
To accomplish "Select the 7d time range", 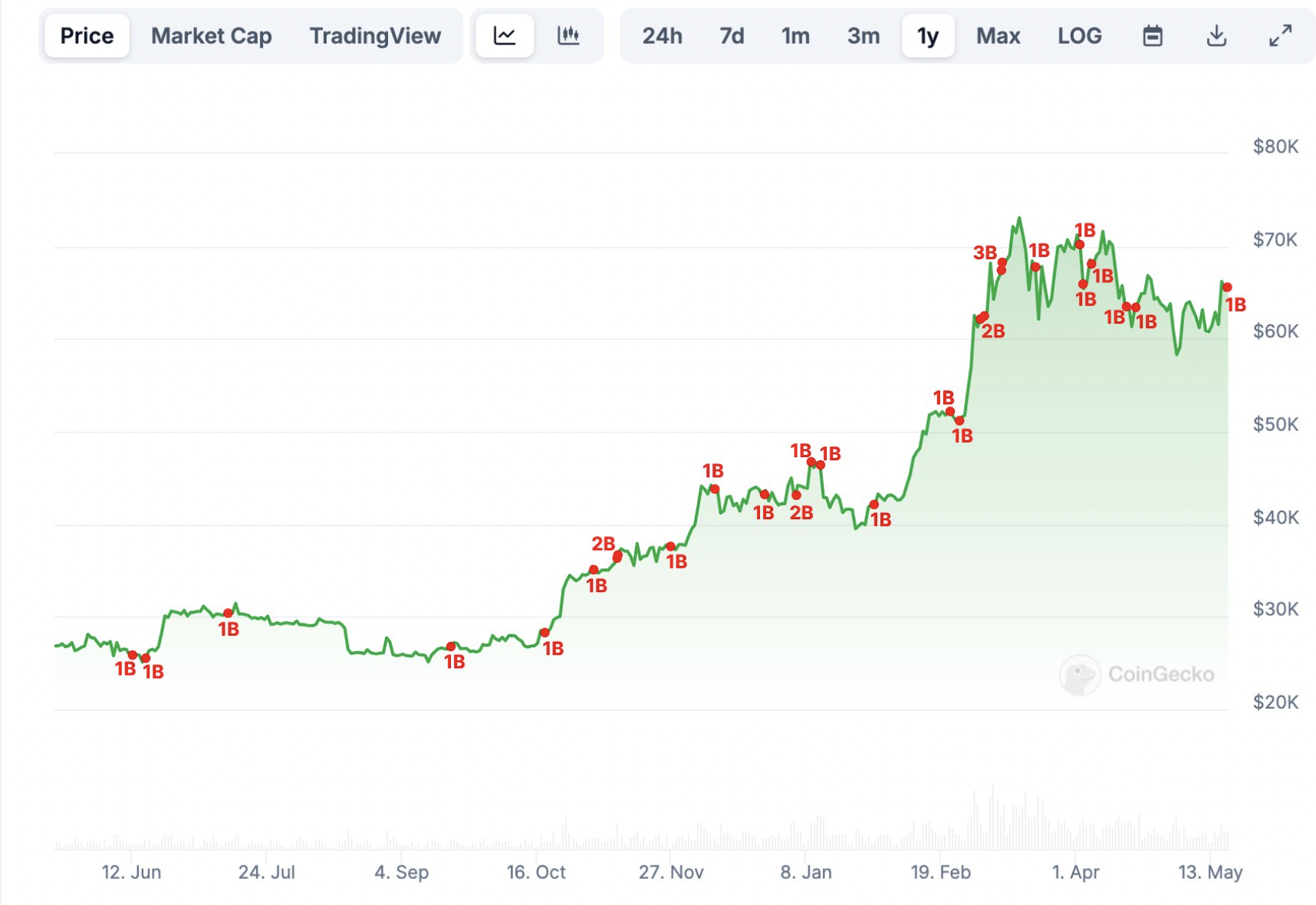I will click(732, 36).
